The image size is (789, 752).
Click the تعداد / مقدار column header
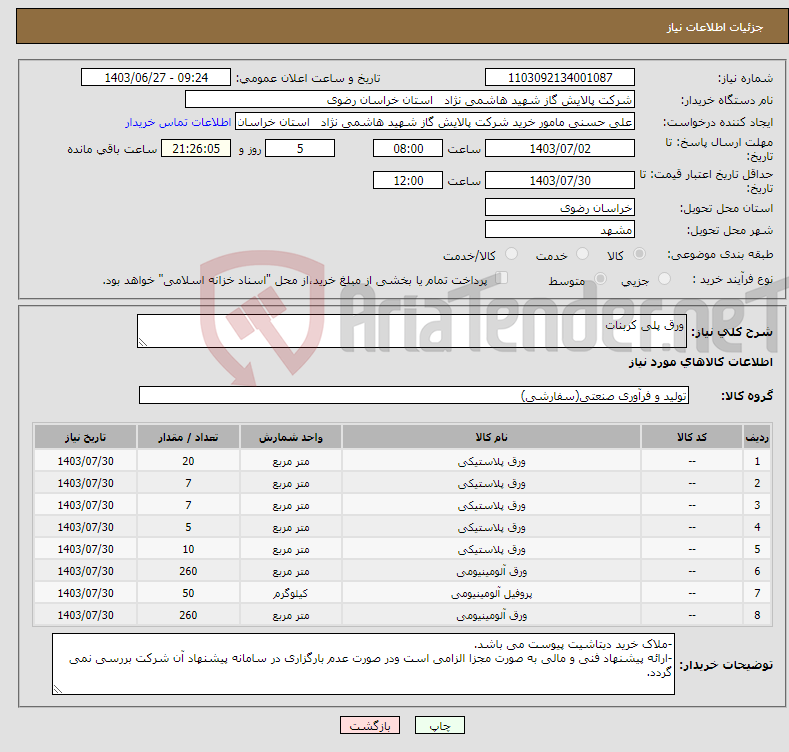[x=188, y=437]
